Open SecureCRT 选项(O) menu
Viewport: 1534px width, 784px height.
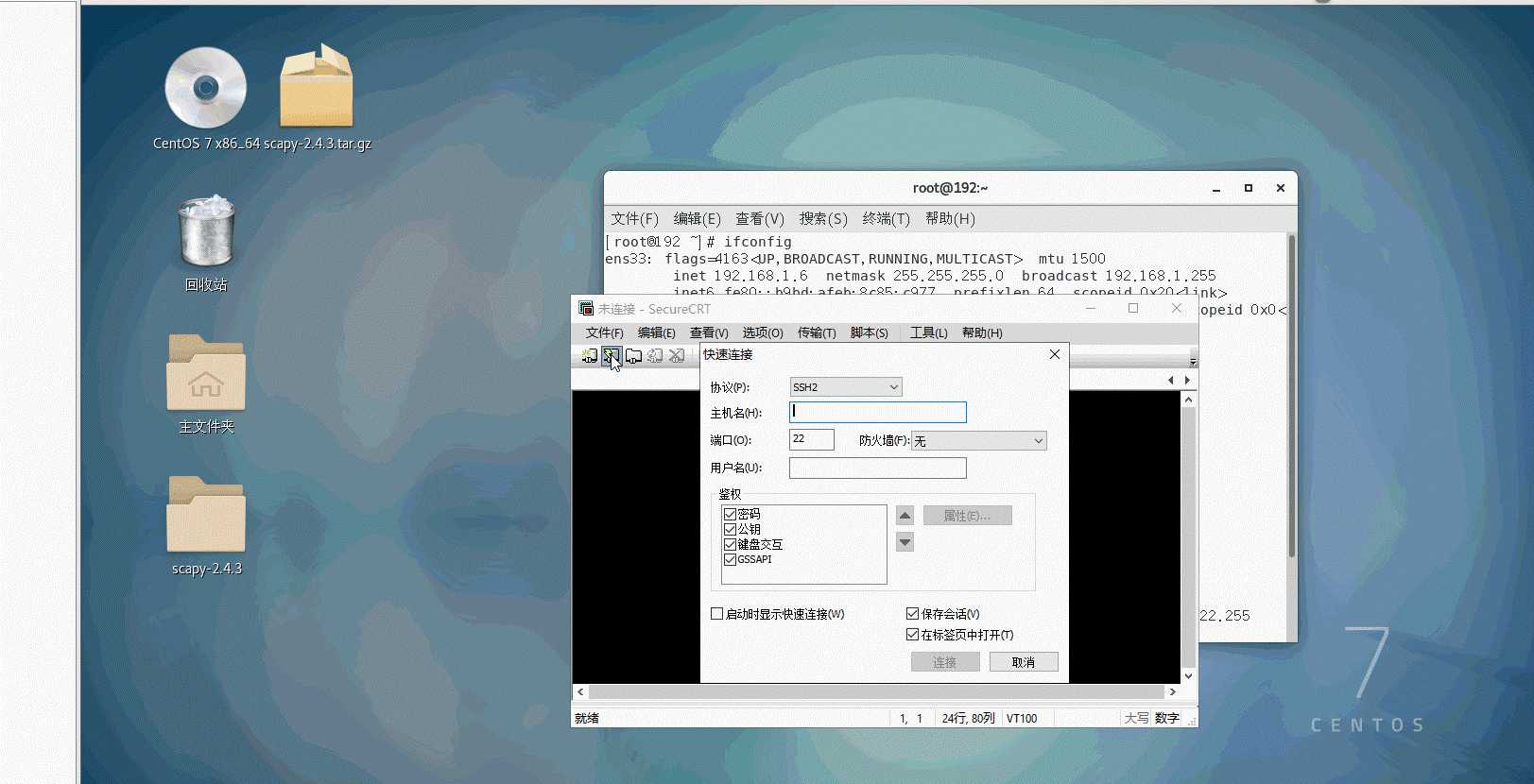tap(763, 332)
